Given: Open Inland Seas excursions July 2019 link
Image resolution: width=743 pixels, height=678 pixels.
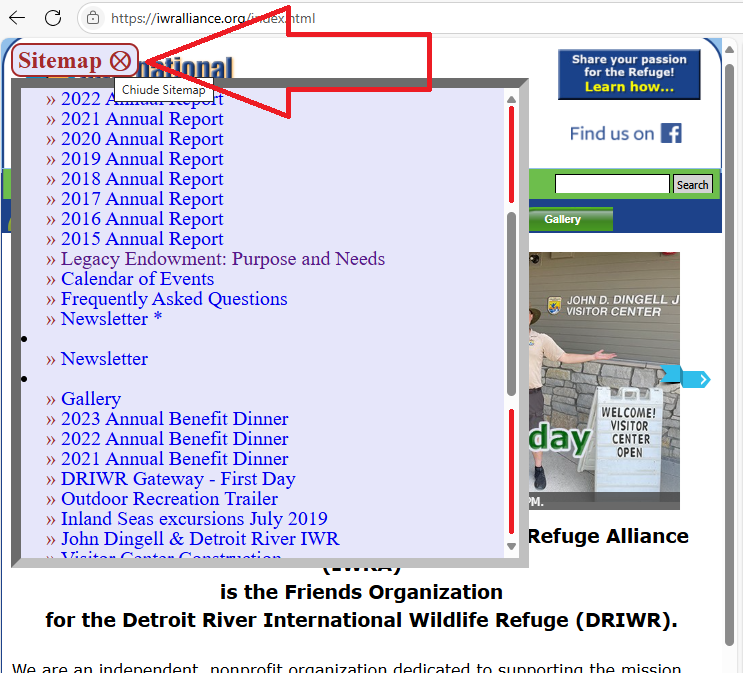Looking at the screenshot, I should (x=194, y=519).
